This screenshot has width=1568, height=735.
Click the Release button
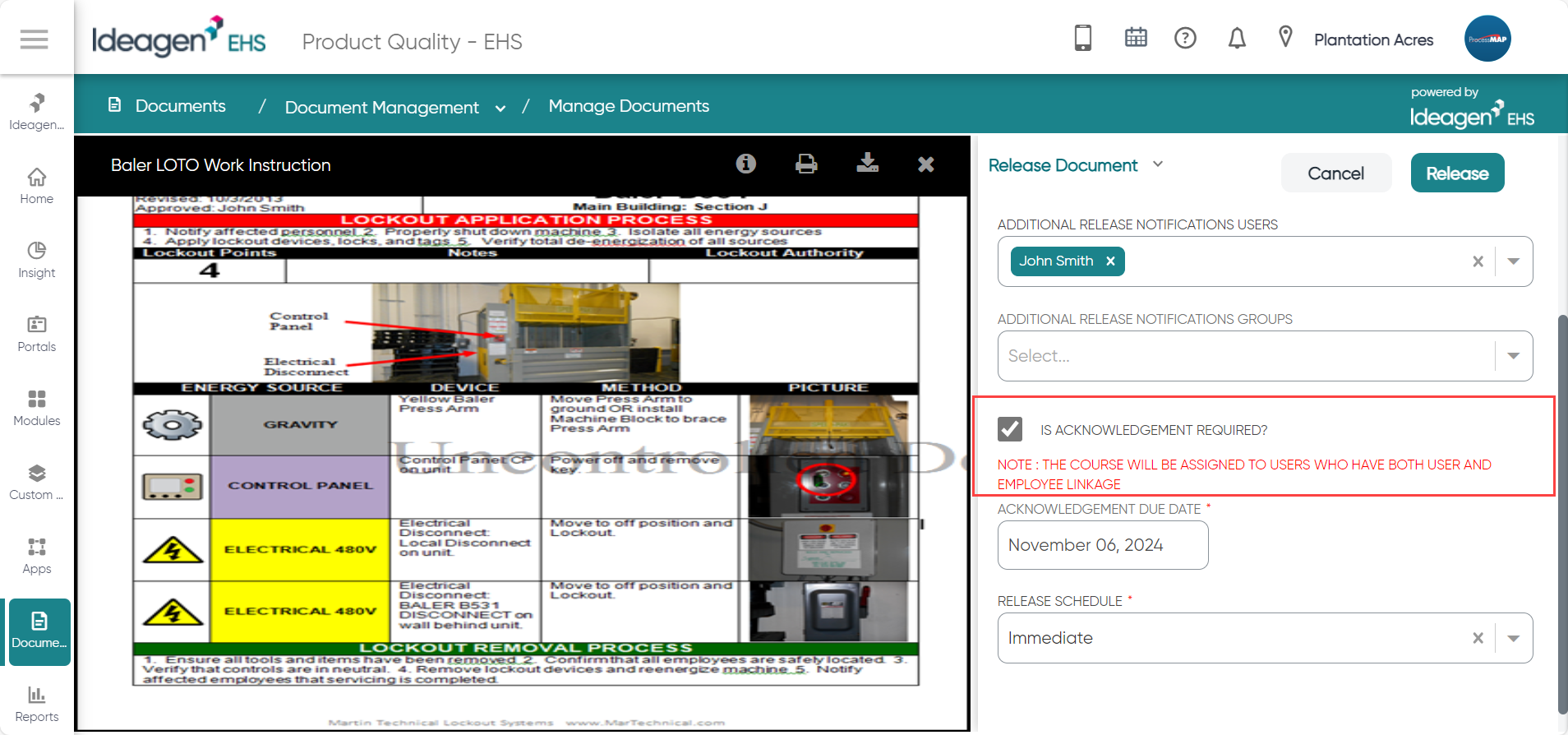pos(1457,173)
